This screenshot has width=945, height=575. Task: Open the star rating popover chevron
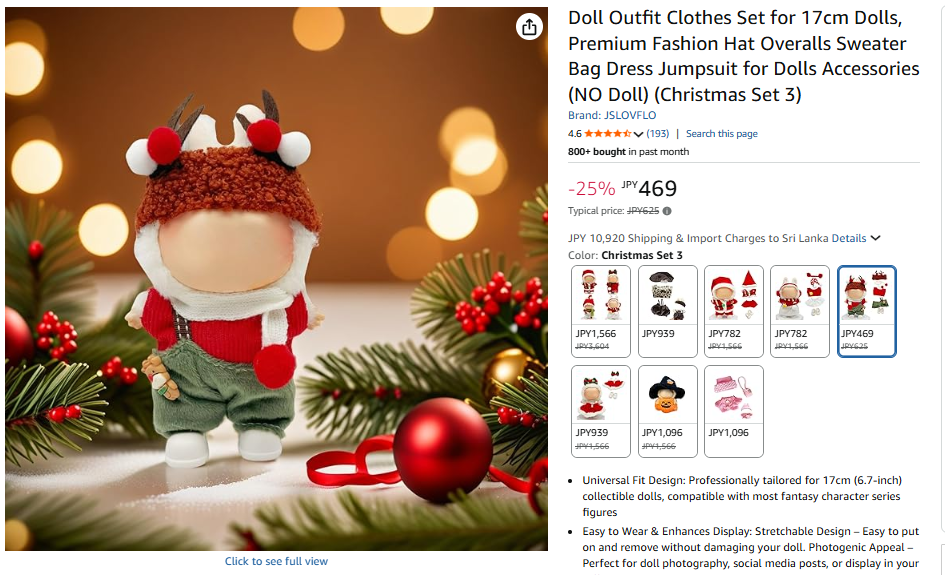638,134
